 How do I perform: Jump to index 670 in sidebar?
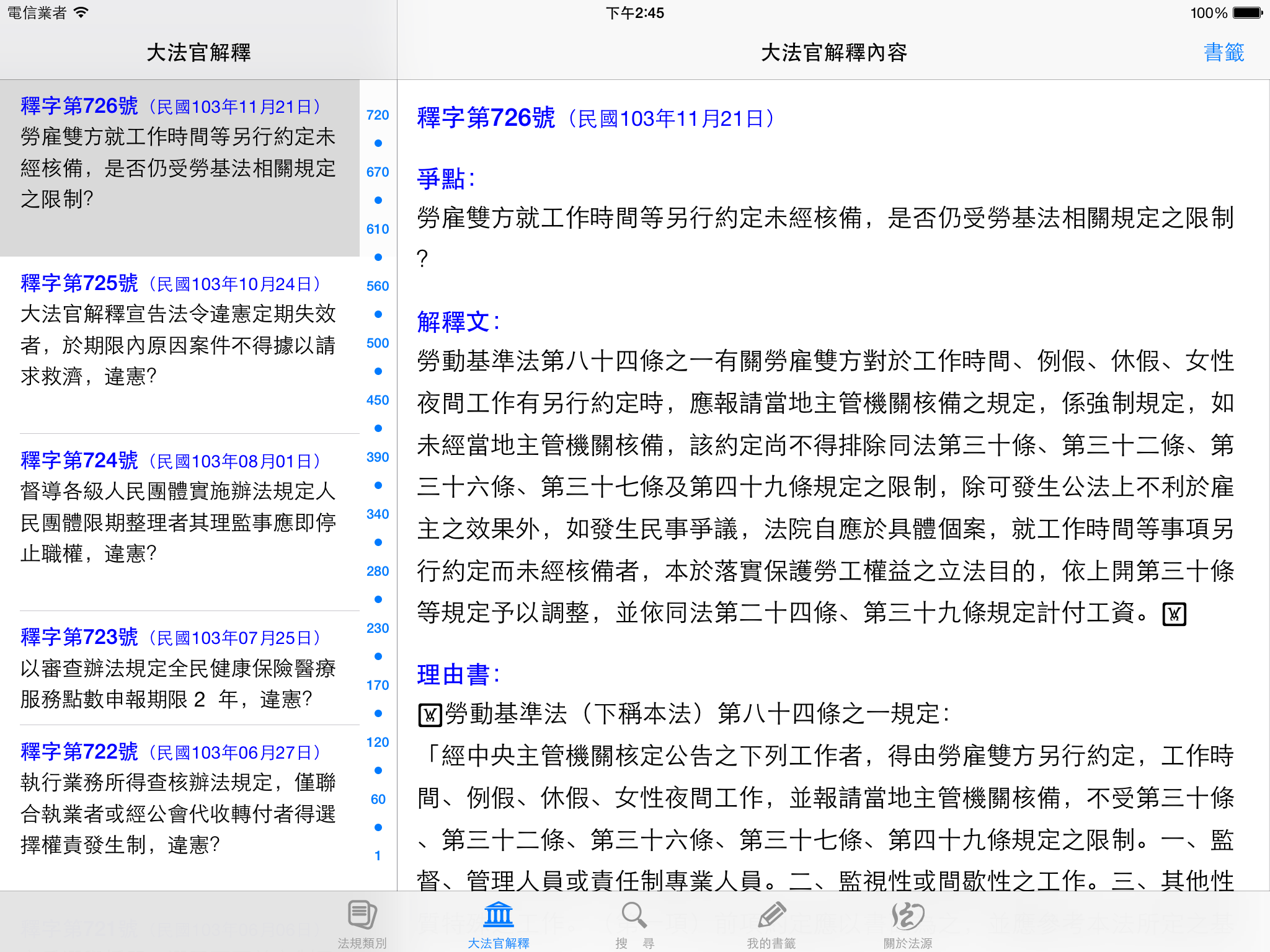(378, 172)
